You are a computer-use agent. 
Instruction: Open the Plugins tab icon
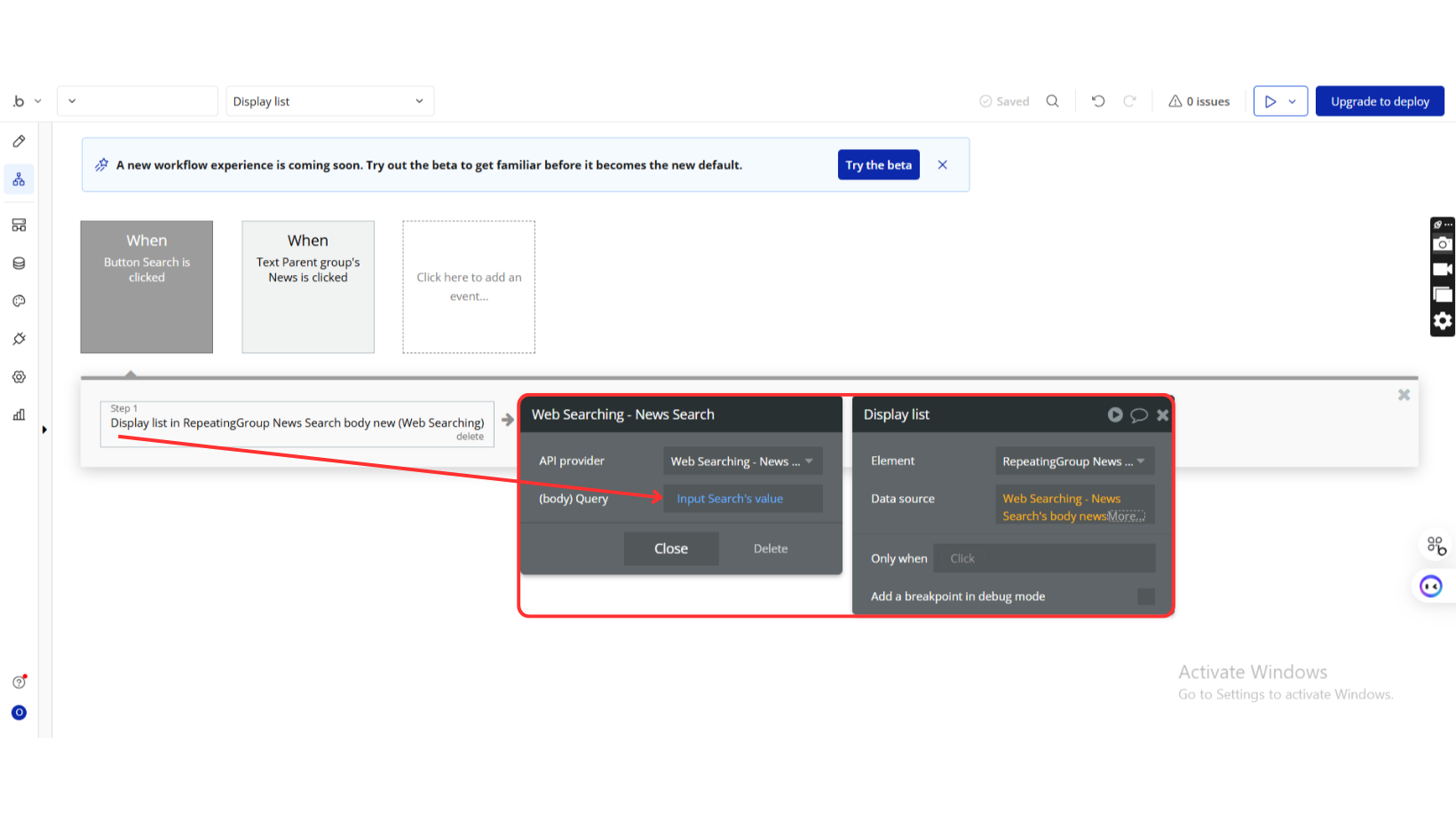pos(19,339)
